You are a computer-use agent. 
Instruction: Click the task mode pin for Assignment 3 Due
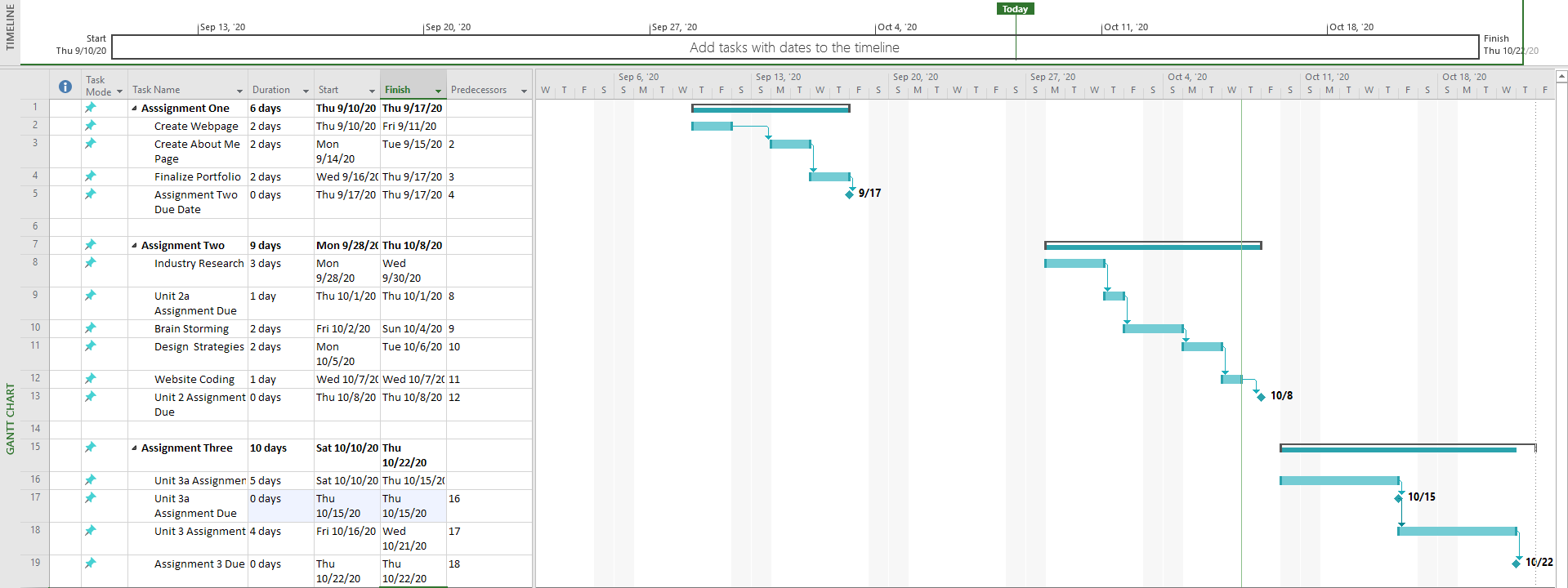click(91, 563)
